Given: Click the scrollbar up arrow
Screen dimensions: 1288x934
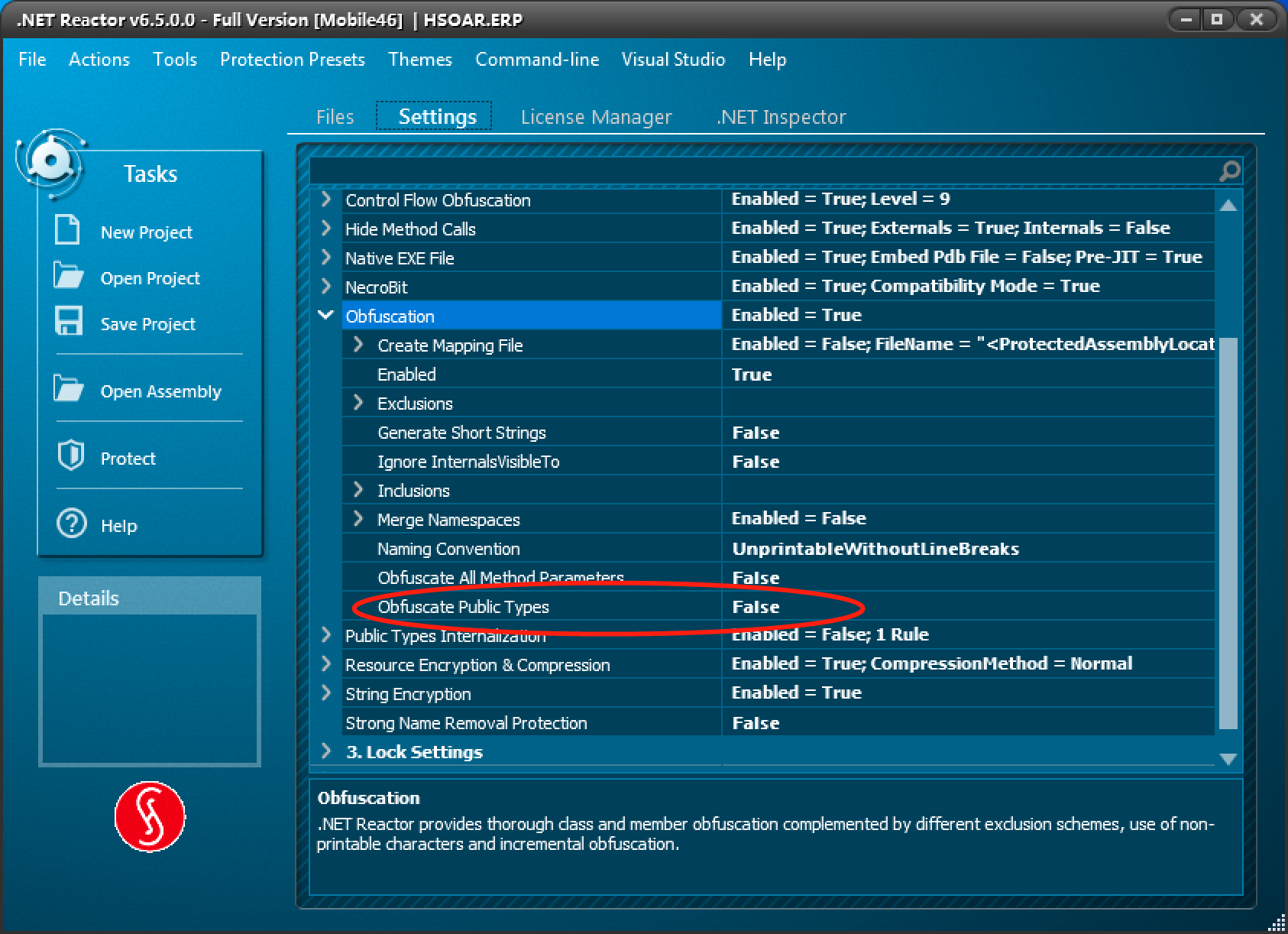Looking at the screenshot, I should 1228,205.
